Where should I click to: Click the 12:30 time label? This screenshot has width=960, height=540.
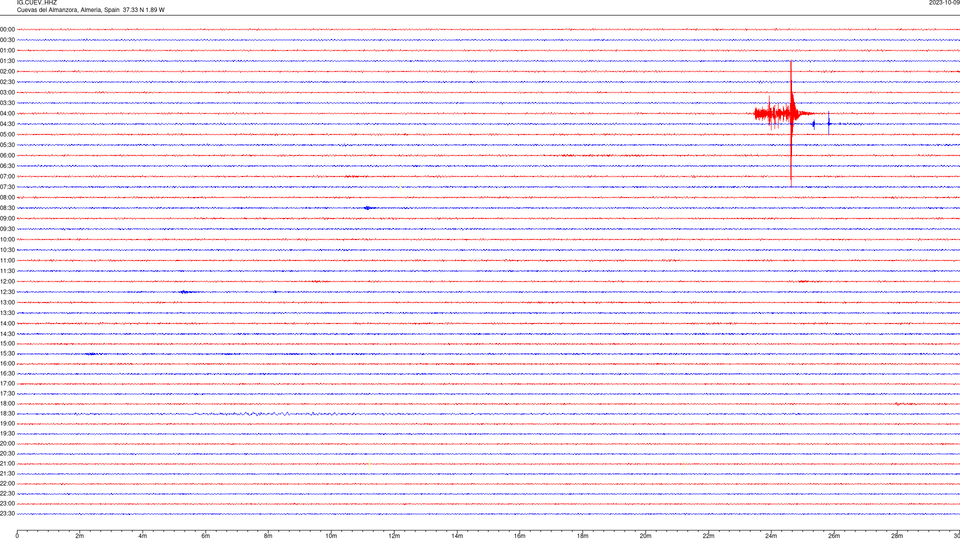pos(7,292)
